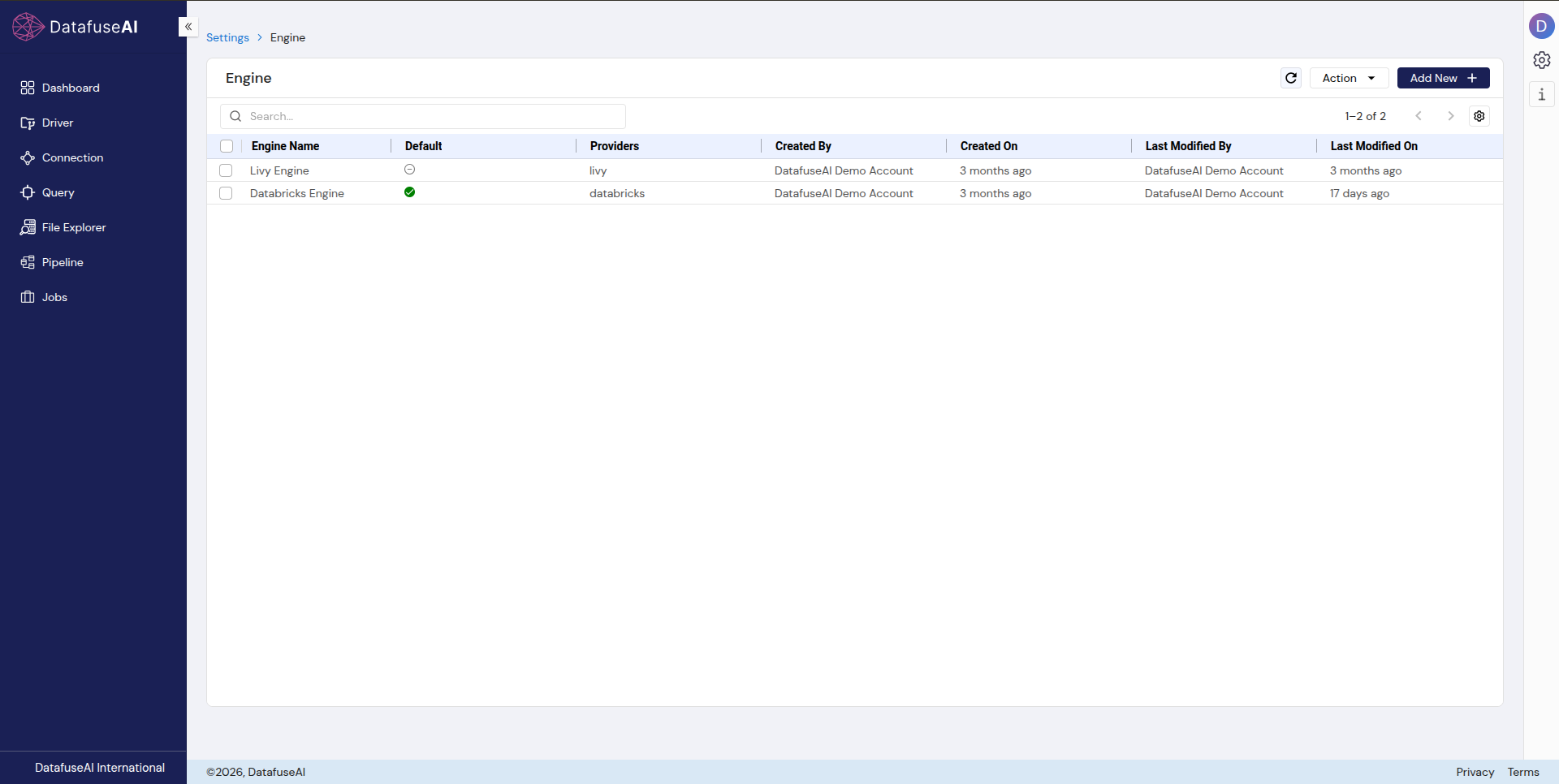Click the Jobs icon in sidebar
The image size is (1559, 784).
coord(28,297)
